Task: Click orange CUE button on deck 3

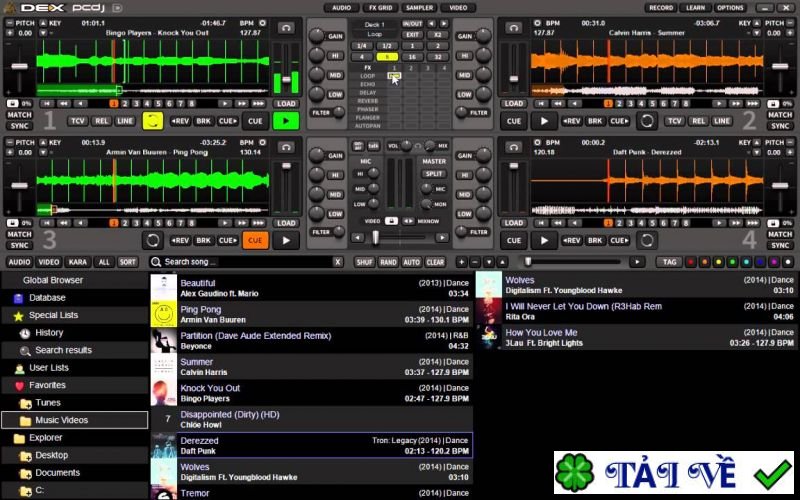Action: tap(255, 240)
